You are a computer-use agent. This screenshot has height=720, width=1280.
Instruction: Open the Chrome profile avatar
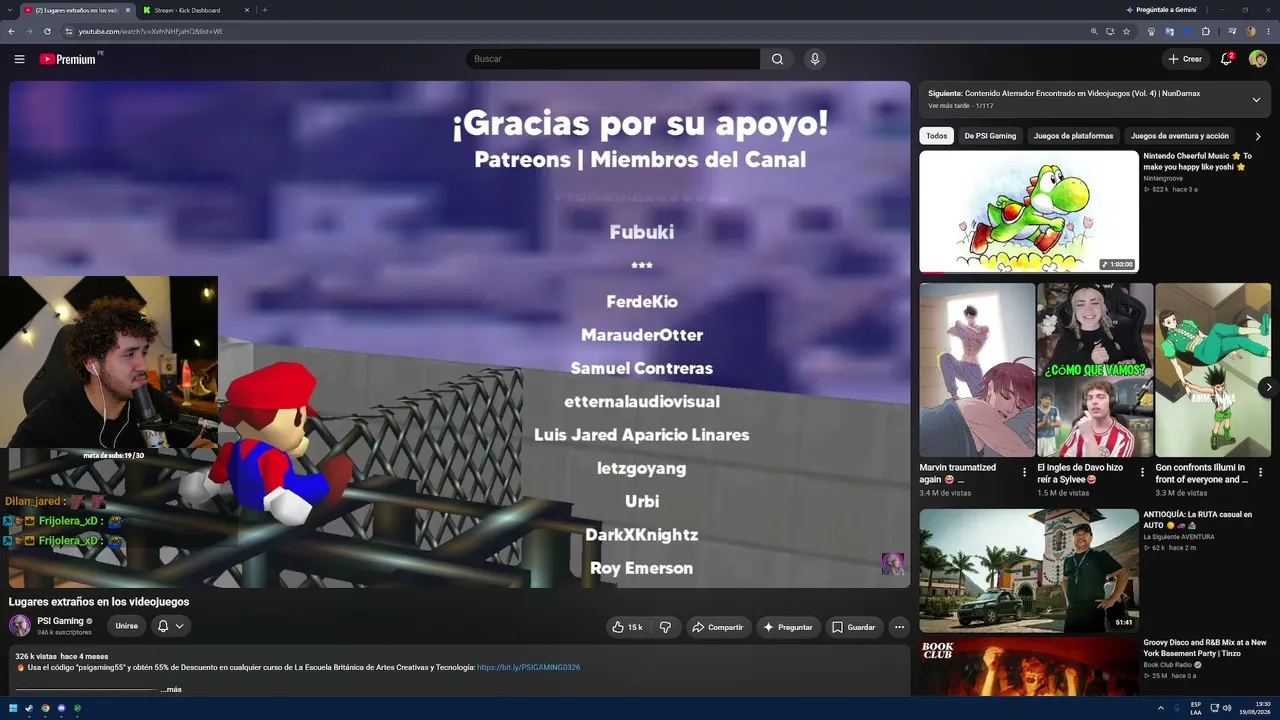click(1250, 31)
